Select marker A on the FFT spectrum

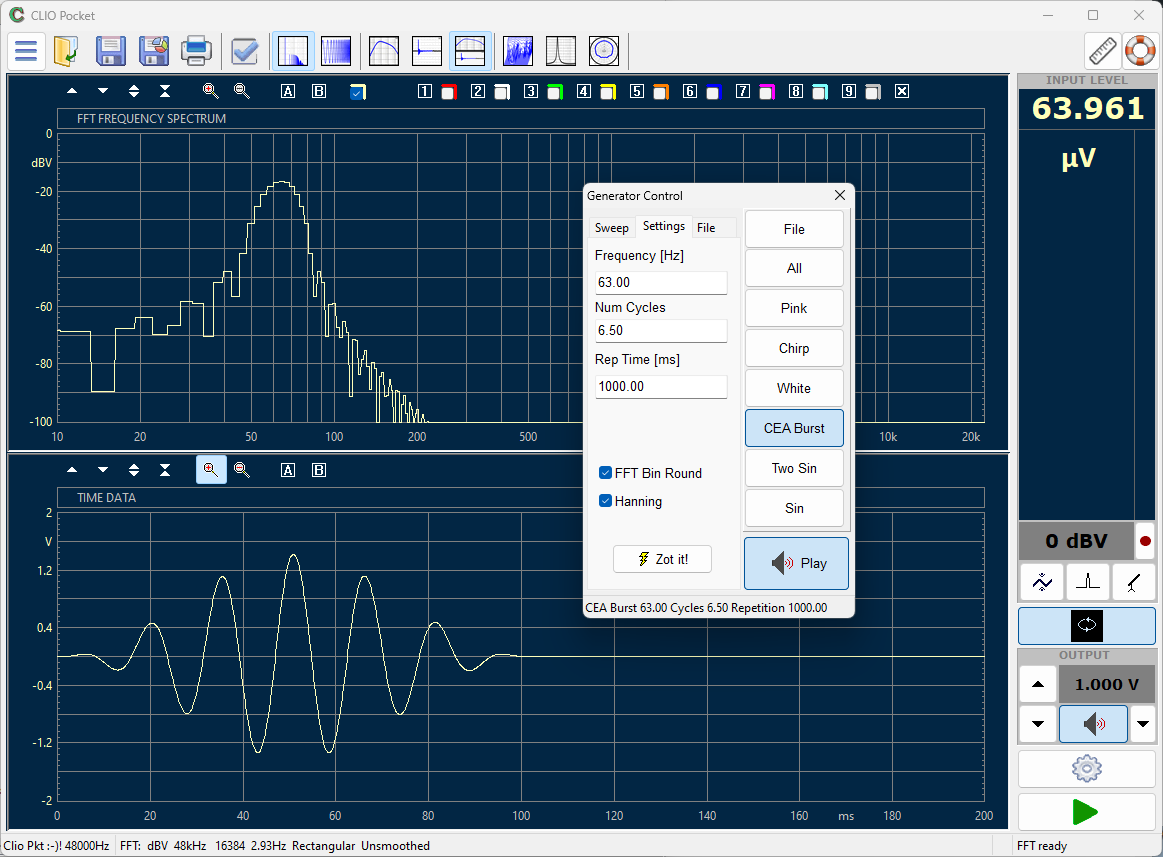tap(288, 91)
